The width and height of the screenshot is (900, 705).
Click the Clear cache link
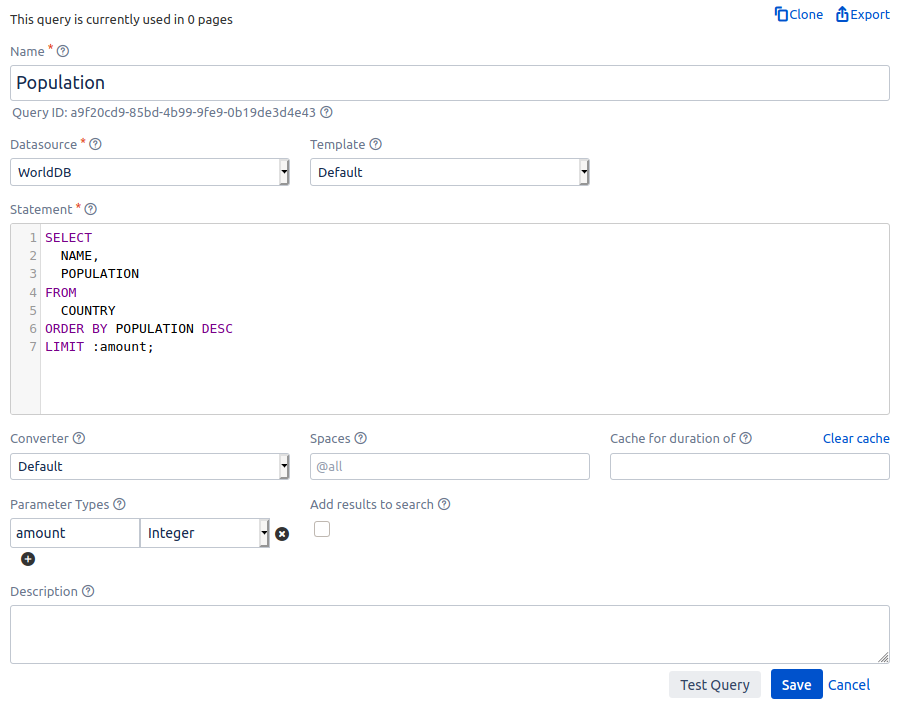[x=855, y=438]
